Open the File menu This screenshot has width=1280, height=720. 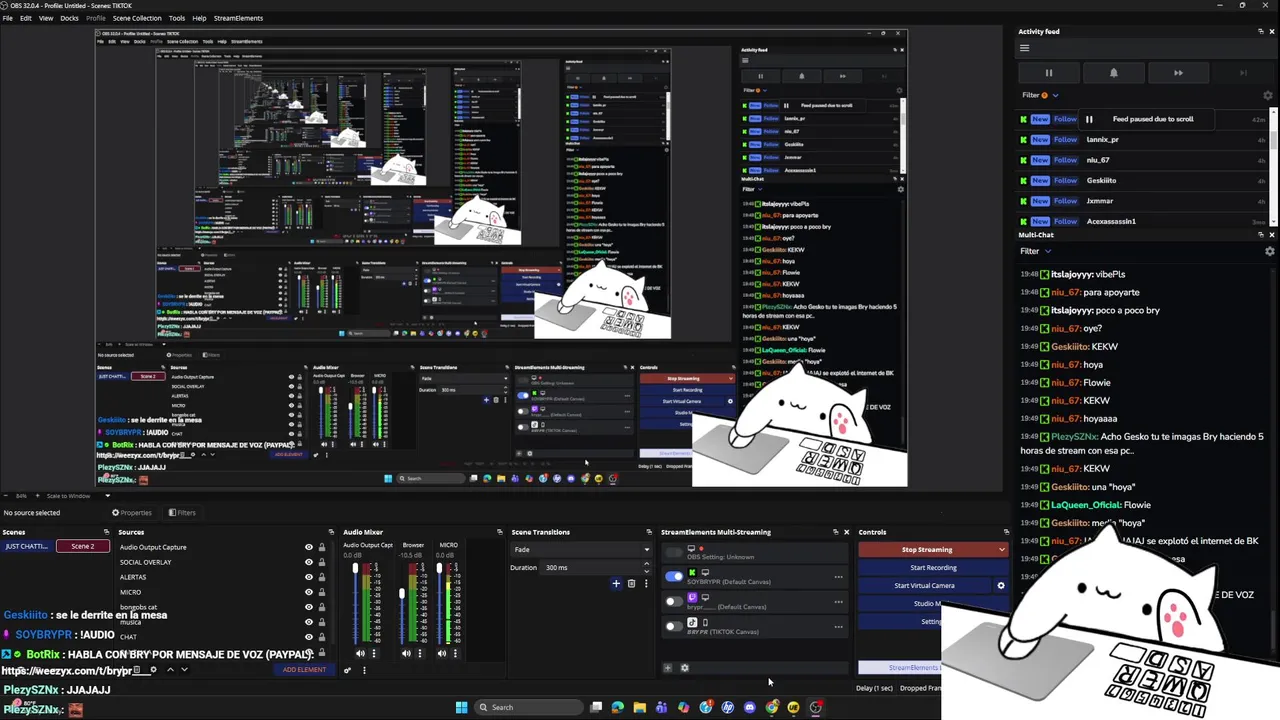tap(7, 18)
